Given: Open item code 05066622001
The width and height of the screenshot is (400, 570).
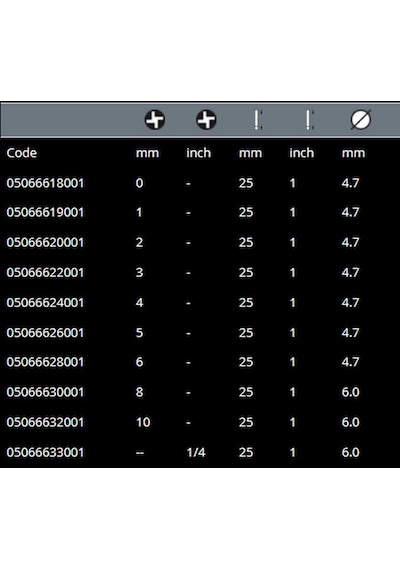Looking at the screenshot, I should pyautogui.click(x=45, y=273).
